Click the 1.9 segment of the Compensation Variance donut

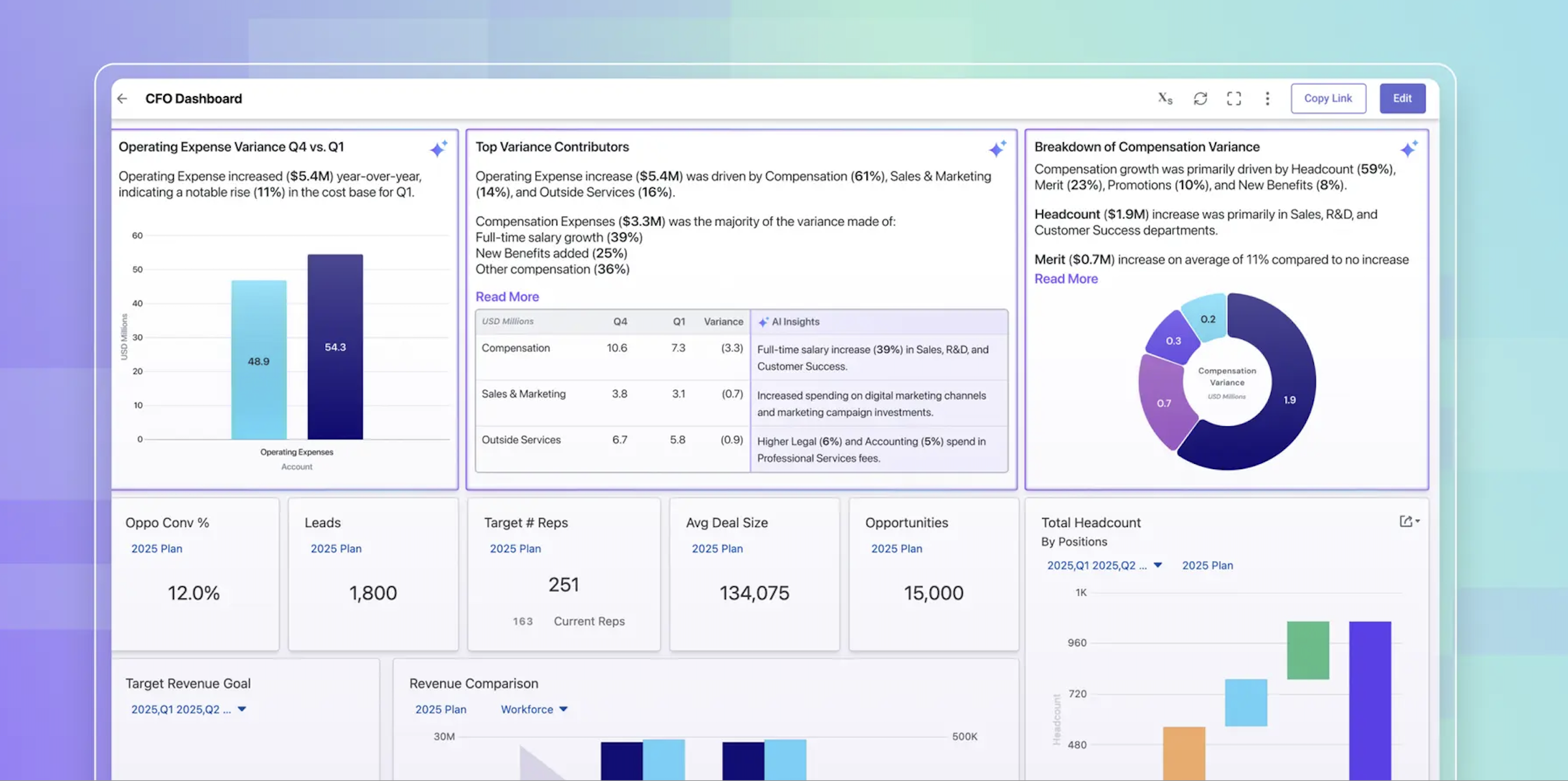1291,400
